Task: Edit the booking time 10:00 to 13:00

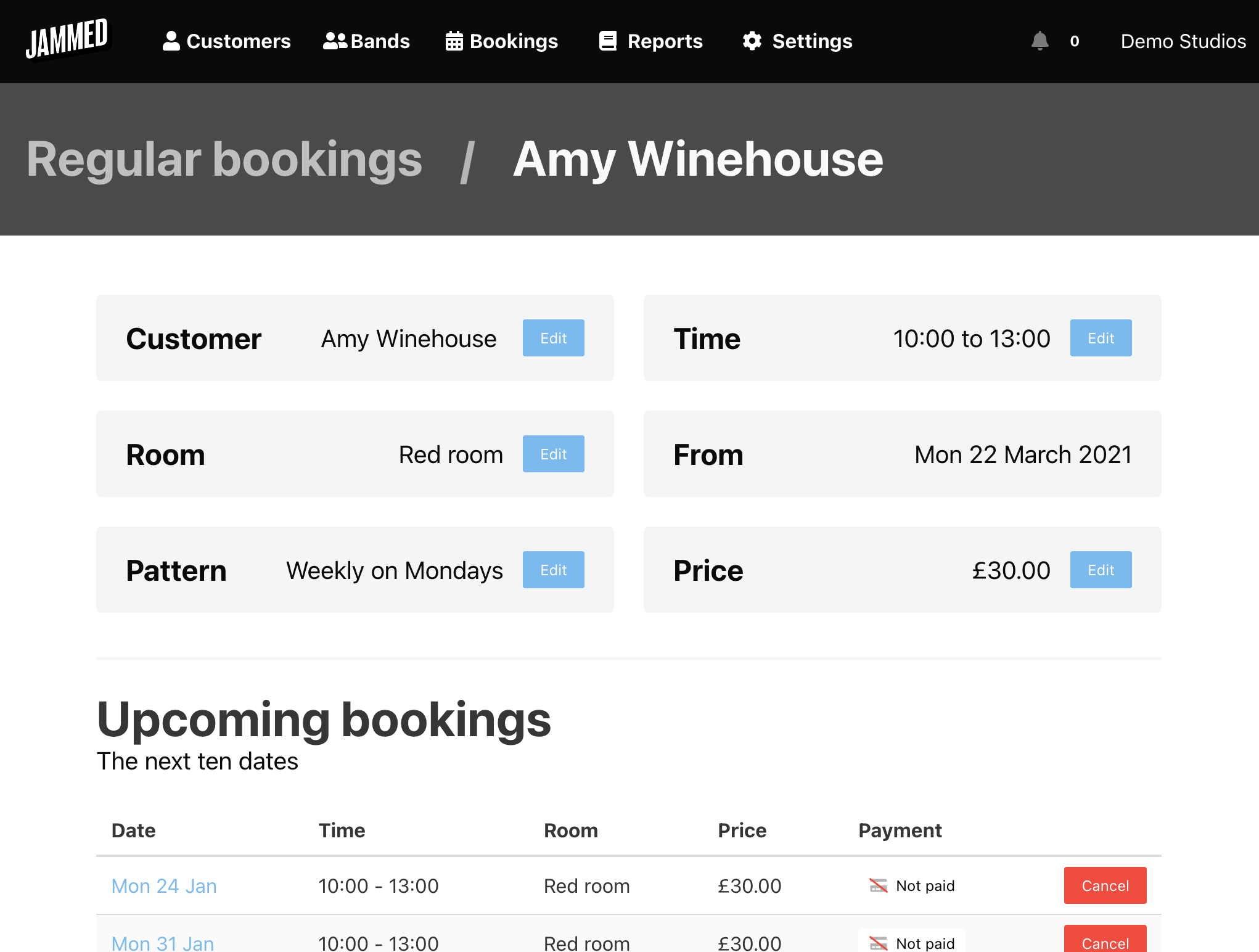Action: tap(1101, 338)
